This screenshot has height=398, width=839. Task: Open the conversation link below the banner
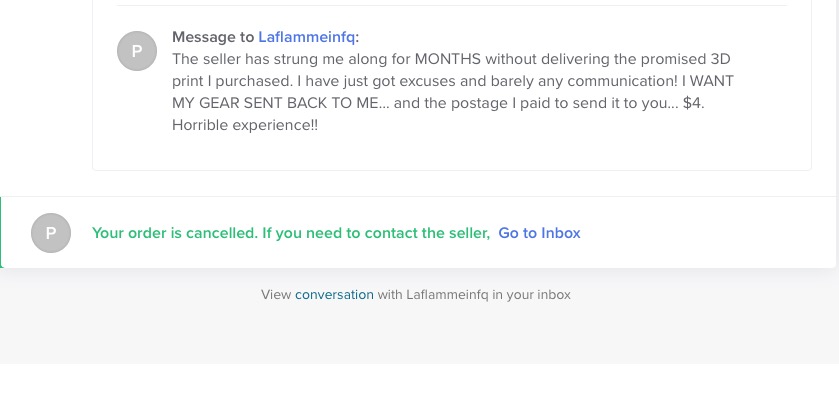tap(334, 295)
